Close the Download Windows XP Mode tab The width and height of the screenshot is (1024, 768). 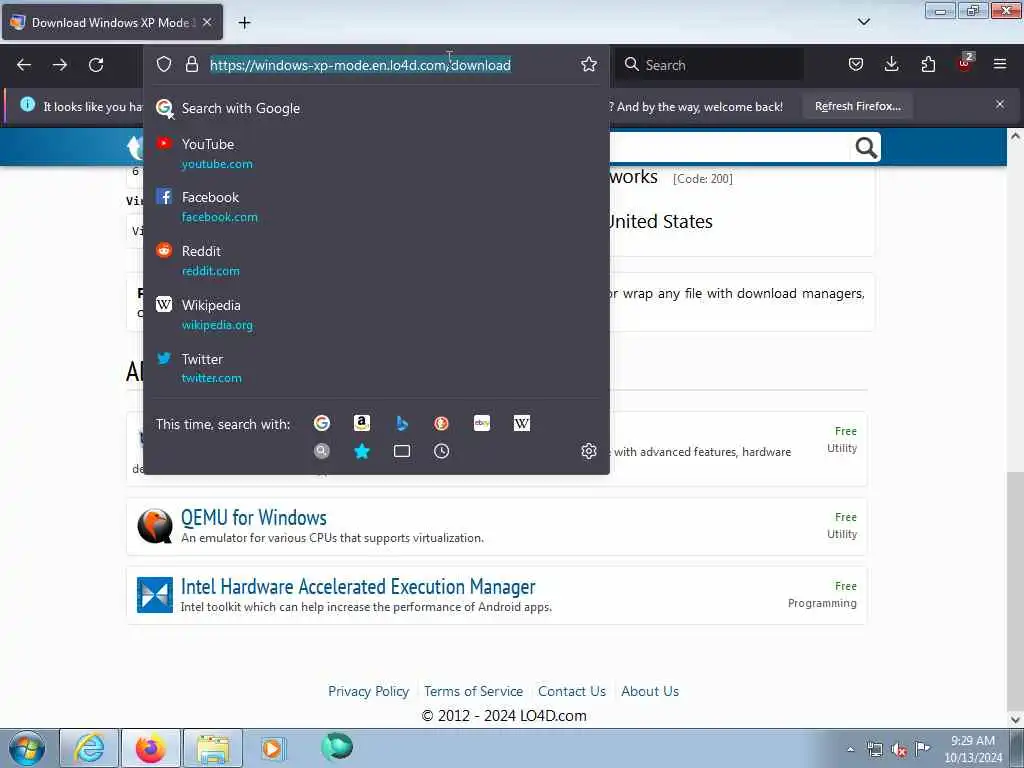[x=207, y=22]
